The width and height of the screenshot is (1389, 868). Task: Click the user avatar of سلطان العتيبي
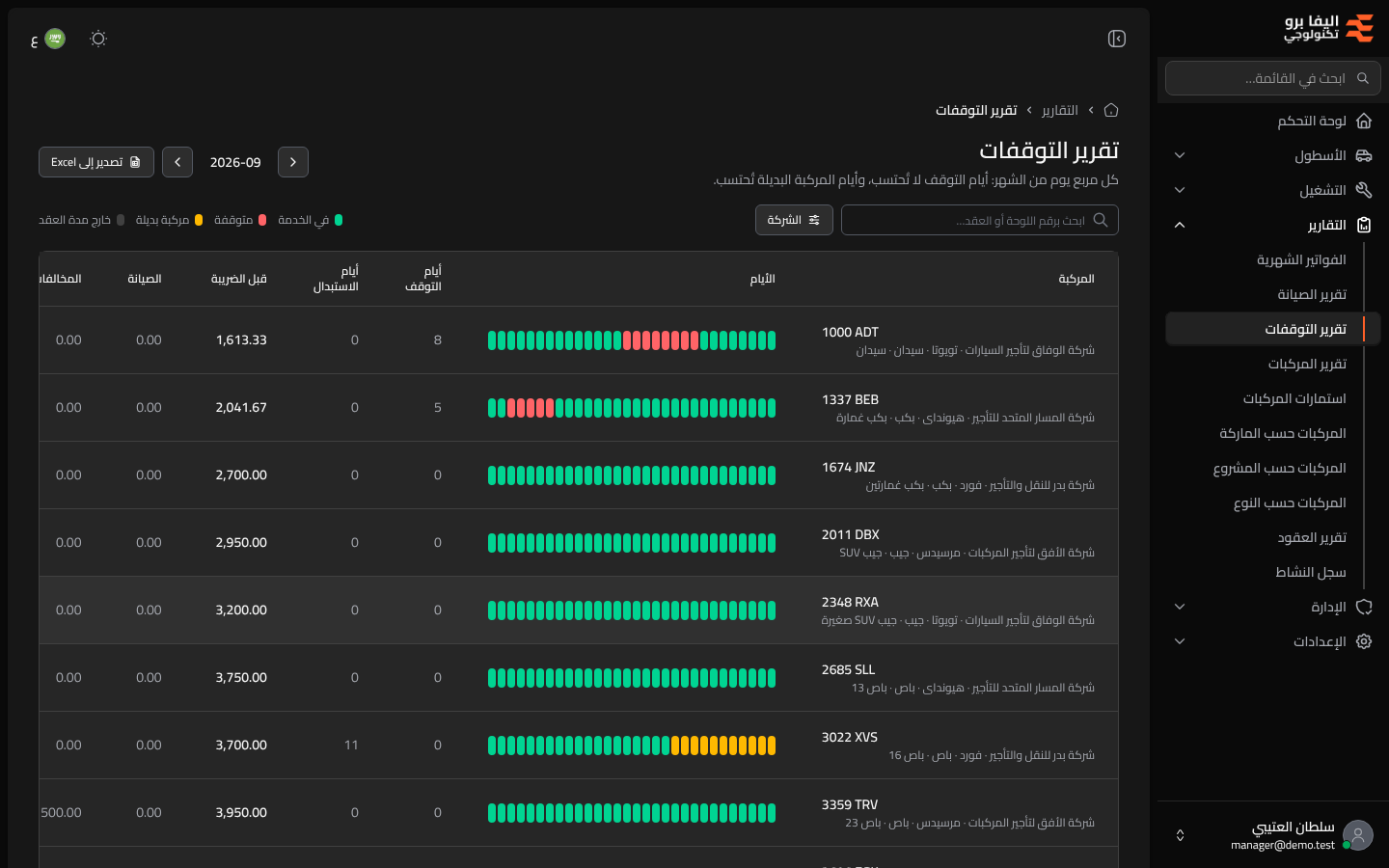coord(1358,835)
